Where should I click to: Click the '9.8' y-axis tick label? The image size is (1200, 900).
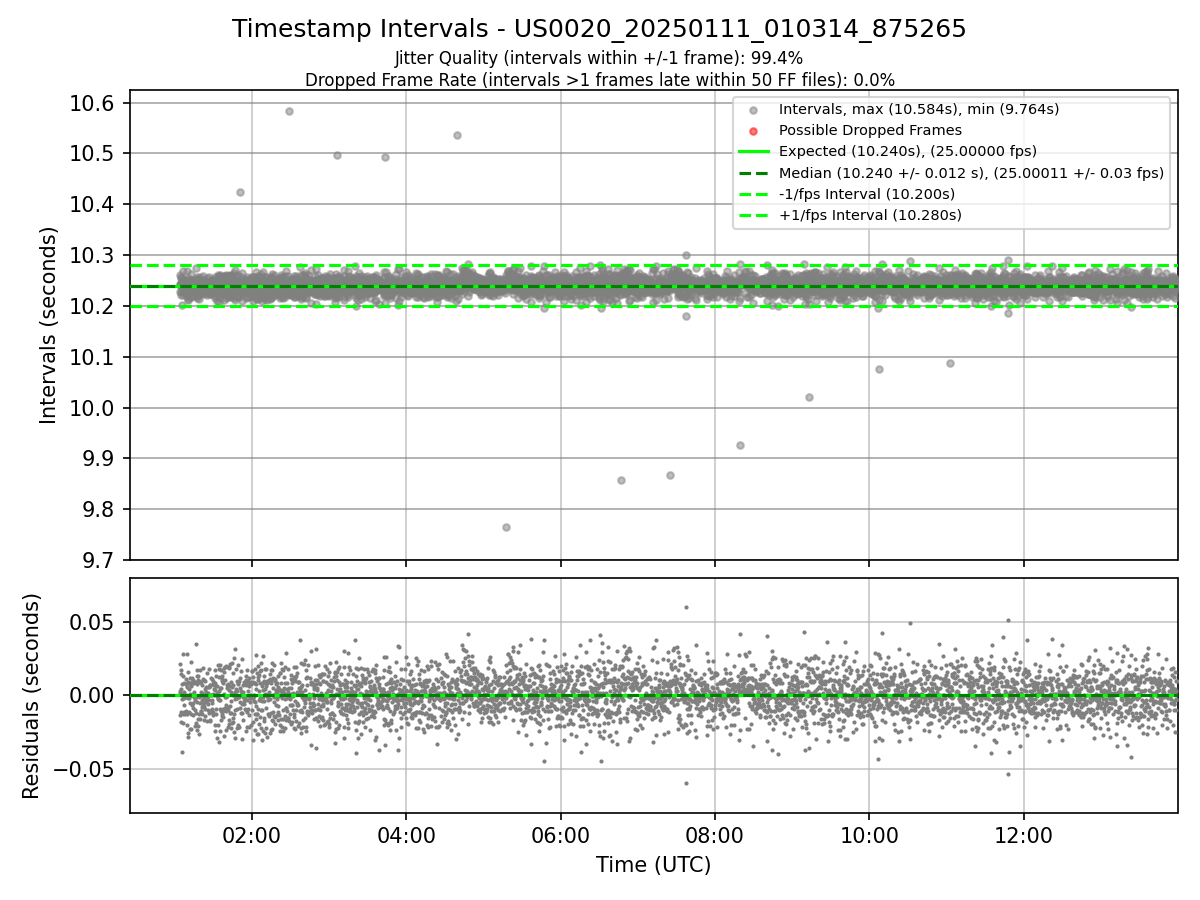tap(100, 510)
